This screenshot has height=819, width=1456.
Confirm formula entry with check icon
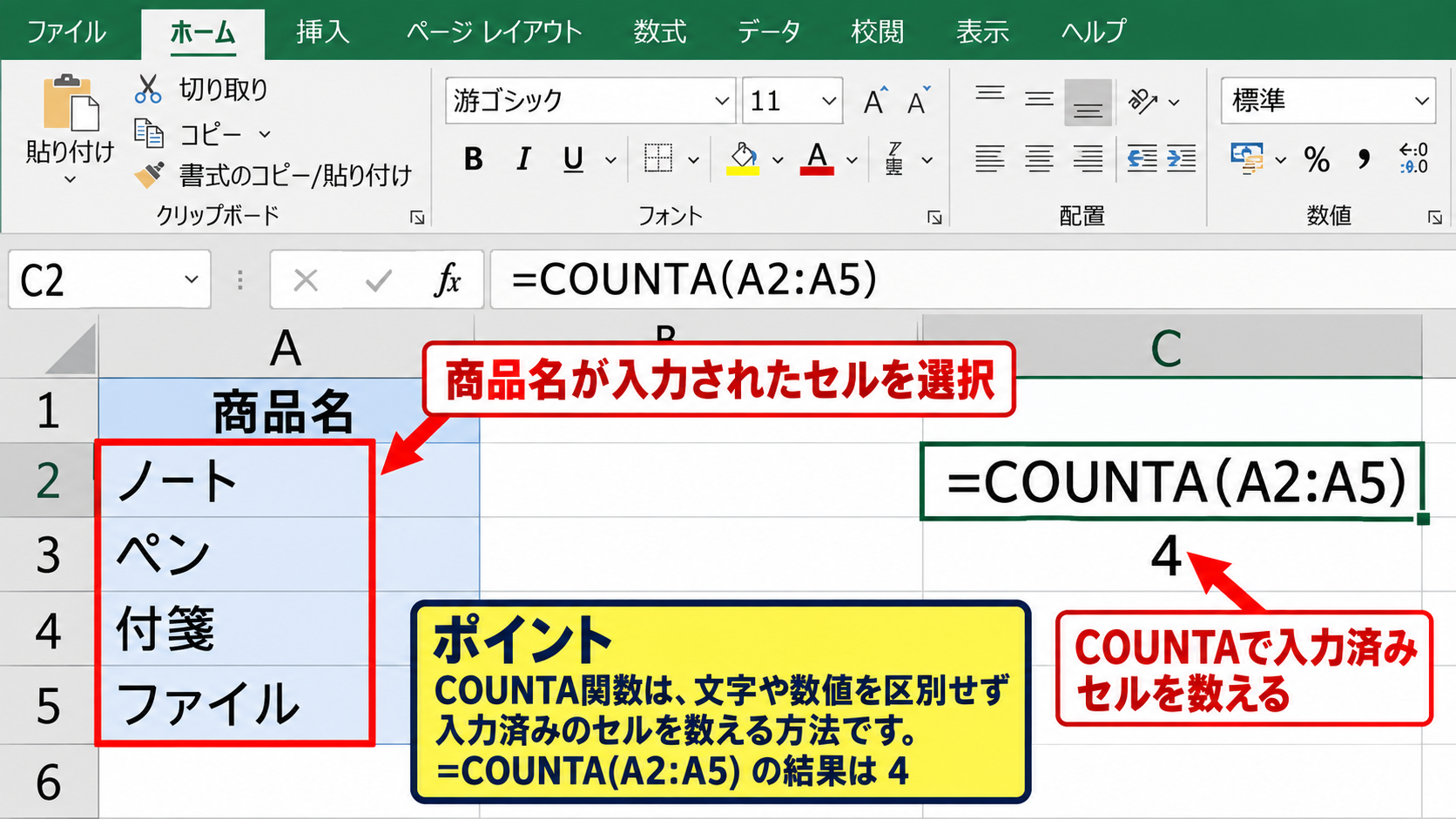coord(378,280)
